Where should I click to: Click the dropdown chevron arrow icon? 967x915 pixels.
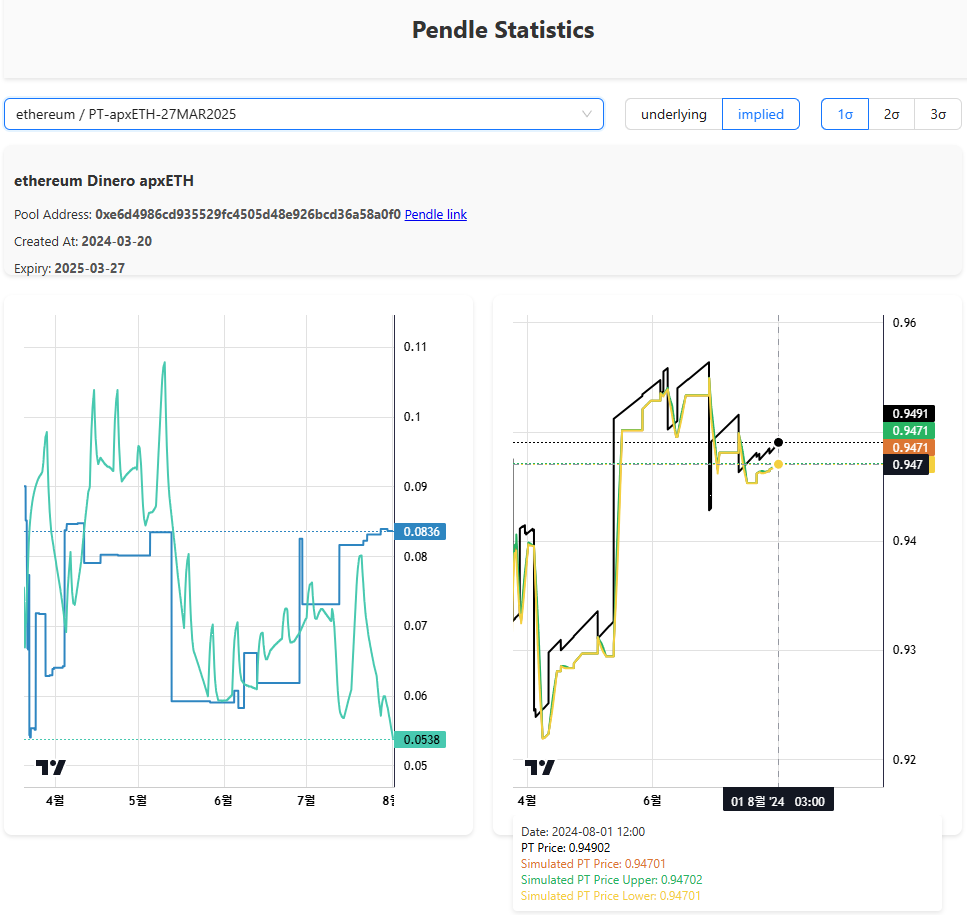click(586, 114)
